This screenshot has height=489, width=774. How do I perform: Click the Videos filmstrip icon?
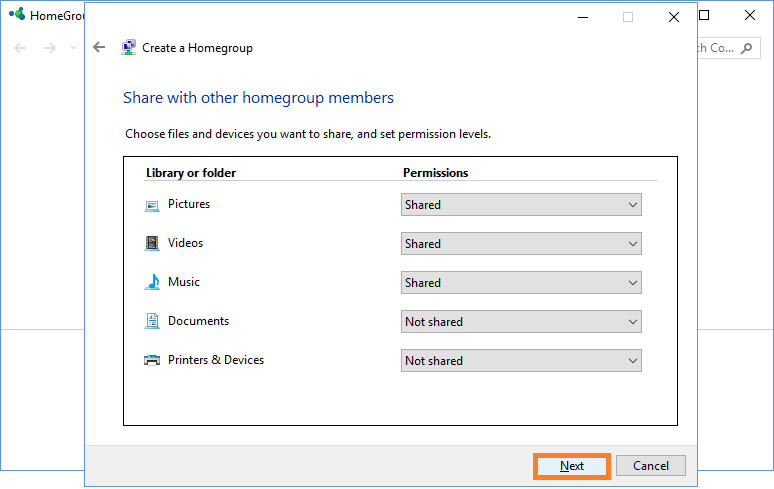[x=152, y=243]
